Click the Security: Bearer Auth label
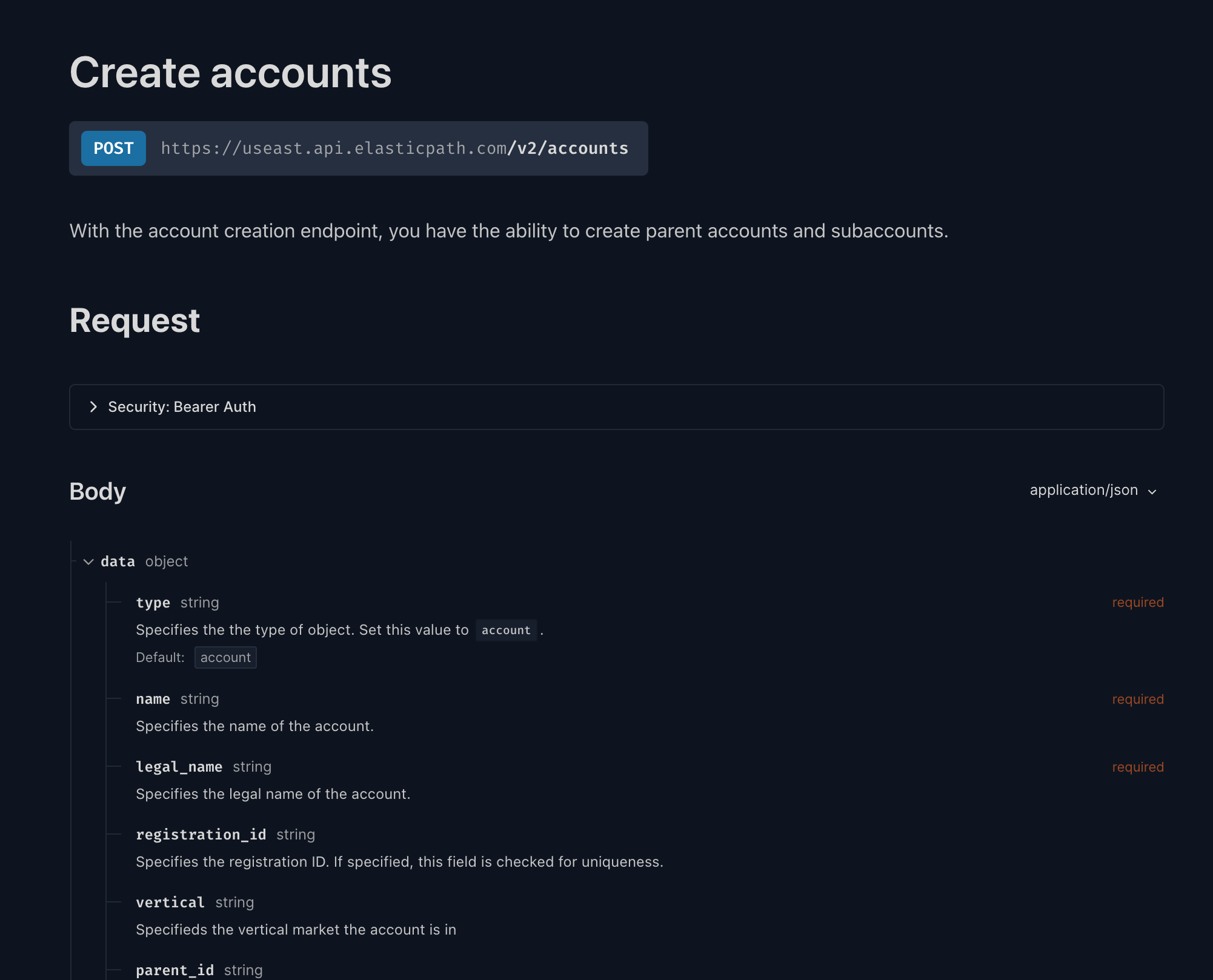This screenshot has height=980, width=1213. [x=182, y=407]
